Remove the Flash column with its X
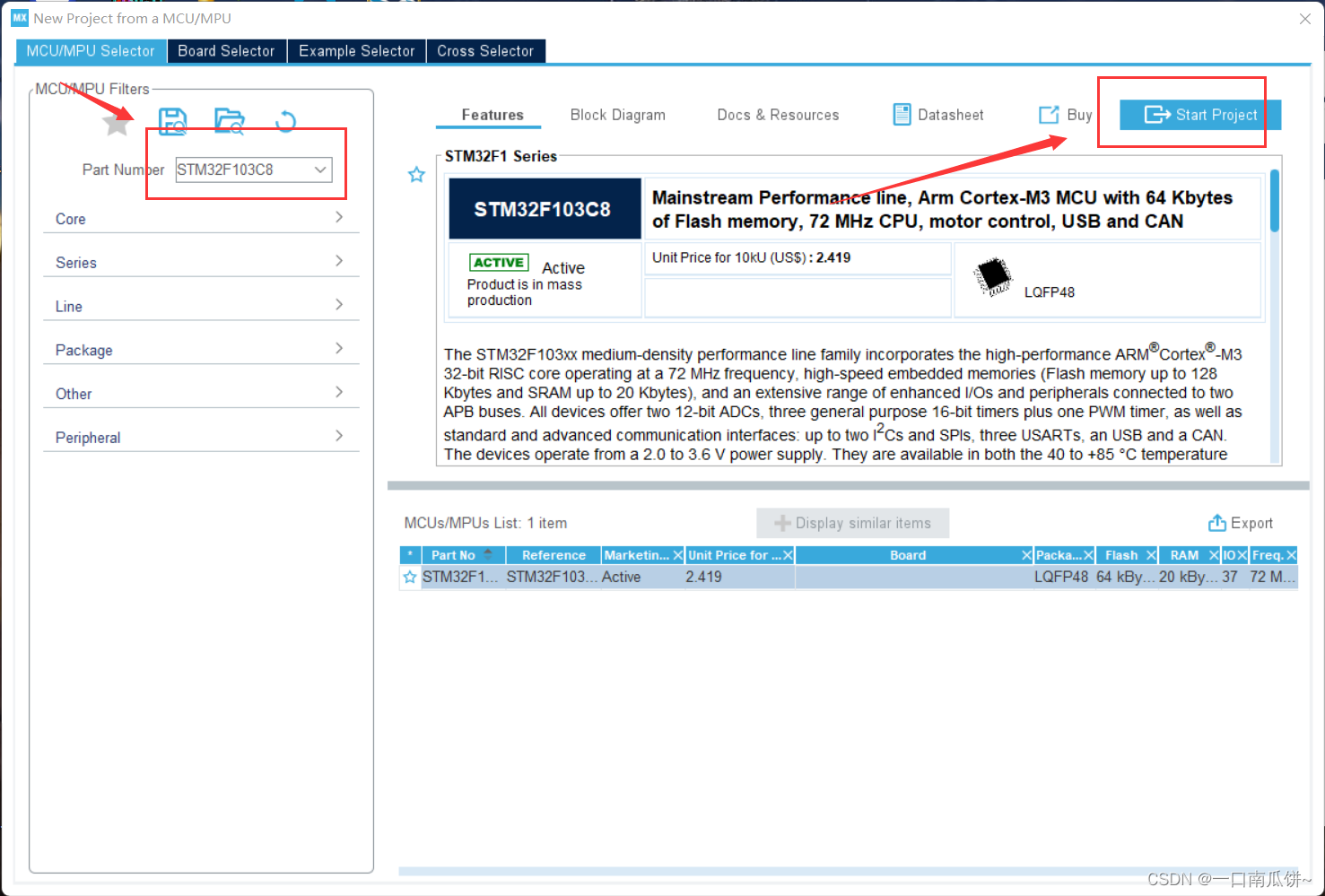Screen dimensions: 1325x896 click(1151, 555)
